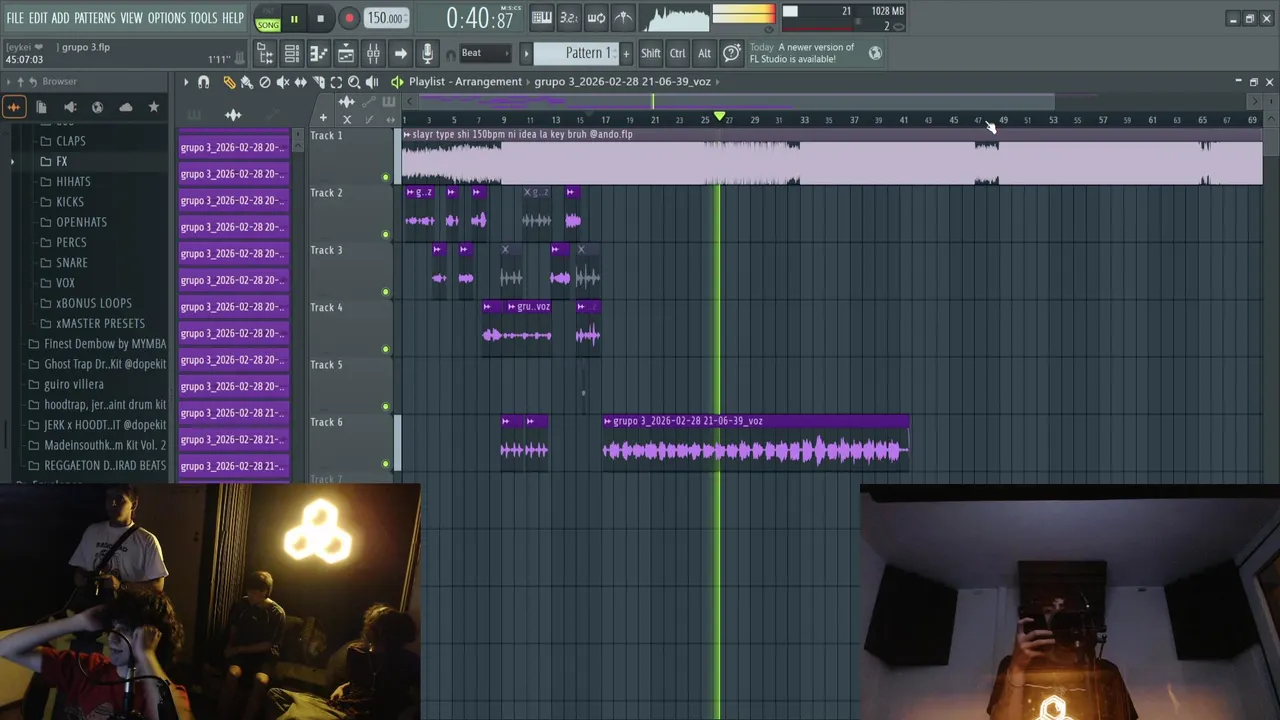The width and height of the screenshot is (1280, 720).
Task: Show the browser starred favorites icon
Action: pos(153,107)
